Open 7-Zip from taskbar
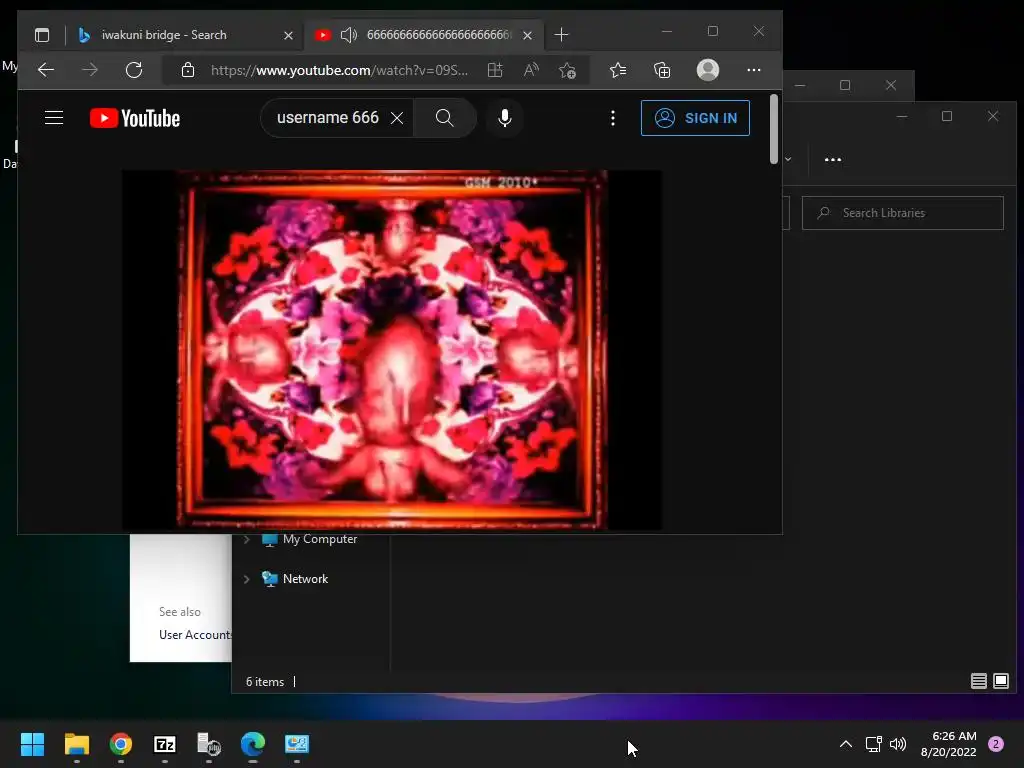1024x768 pixels. coord(165,744)
